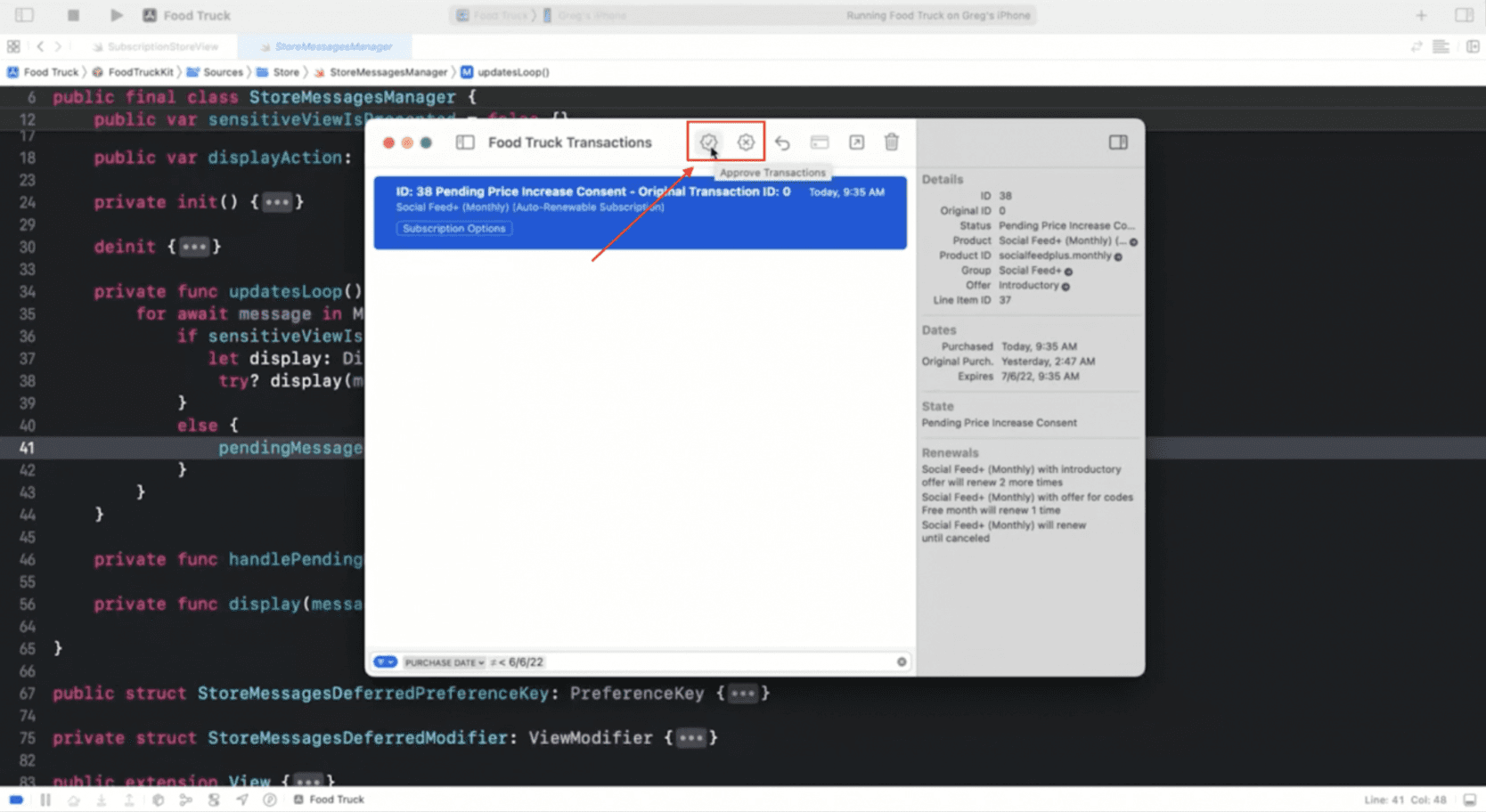
Task: Expand the folded deinit body
Action: pyautogui.click(x=193, y=247)
